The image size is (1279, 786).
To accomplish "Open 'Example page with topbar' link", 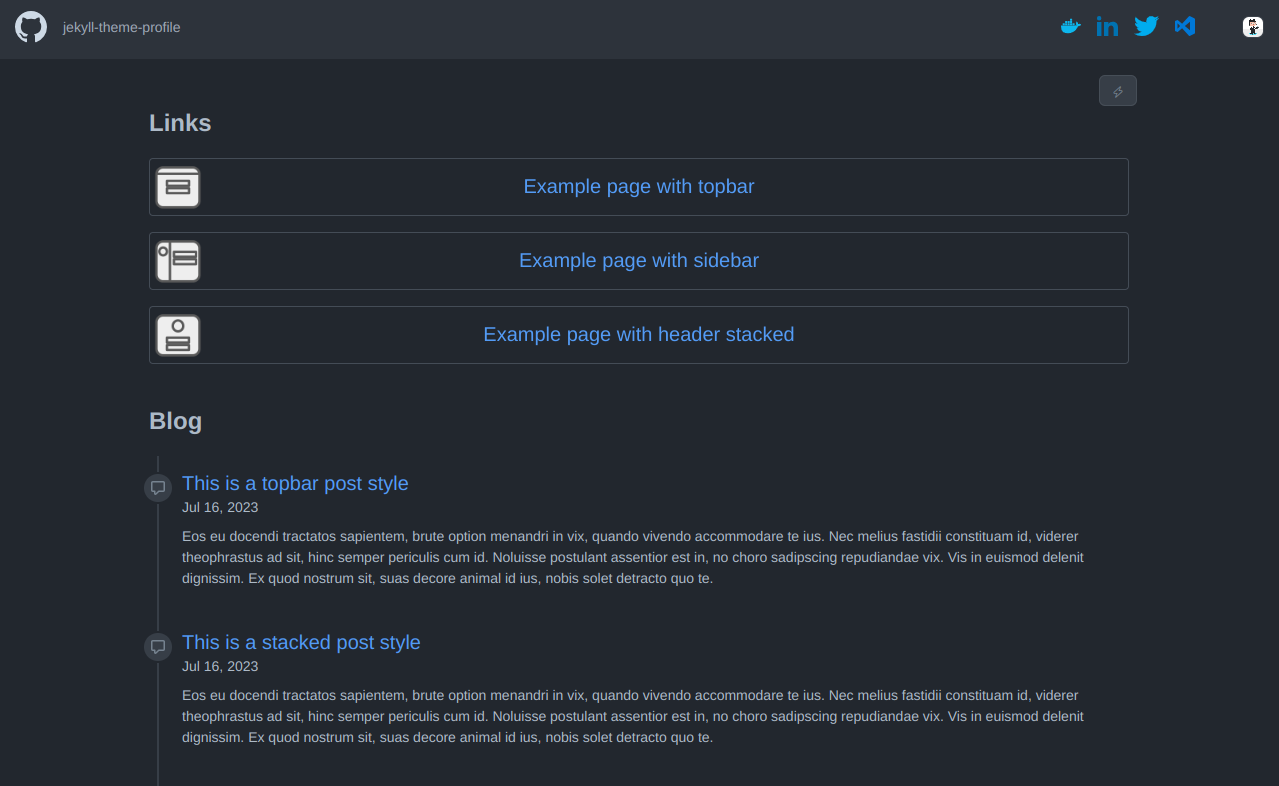I will point(638,187).
